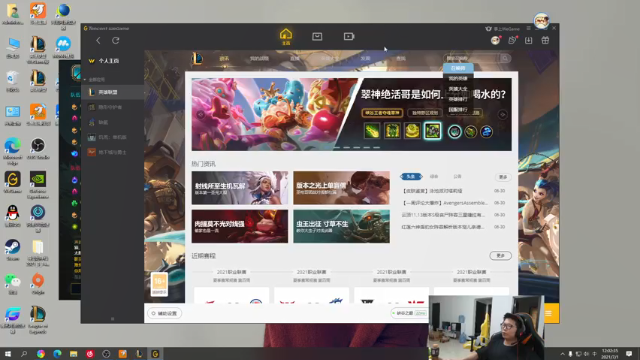The height and width of the screenshot is (360, 640).
Task: Select the blue 头条 news tab
Action: pos(411,176)
